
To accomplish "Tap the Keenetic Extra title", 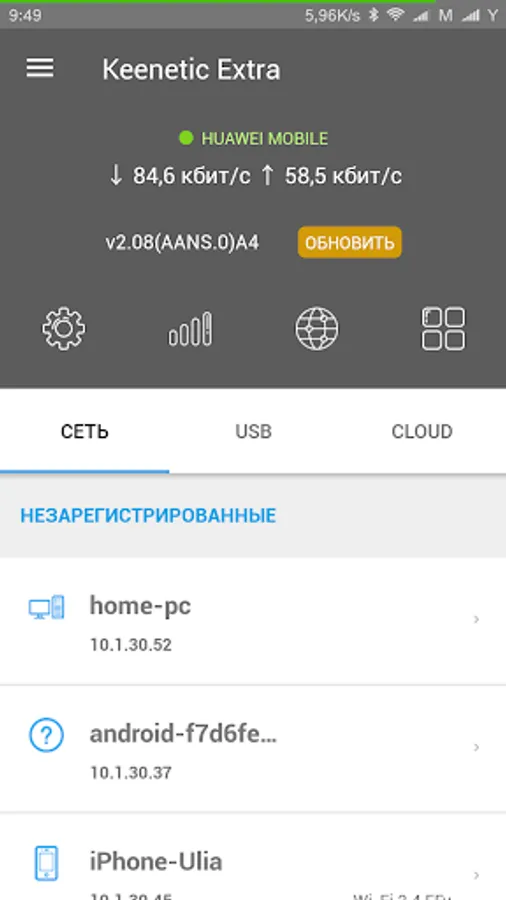I will pyautogui.click(x=191, y=69).
